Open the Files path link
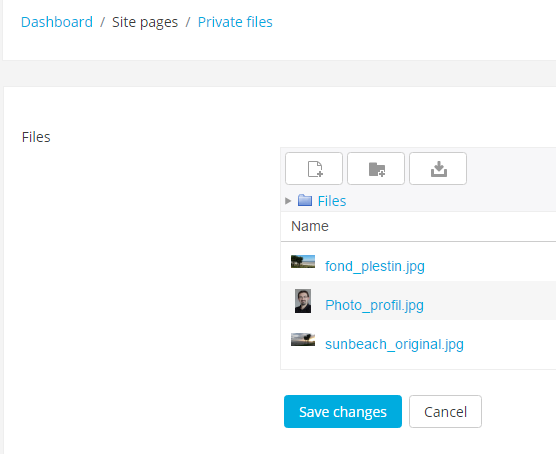This screenshot has width=556, height=454. click(x=332, y=201)
